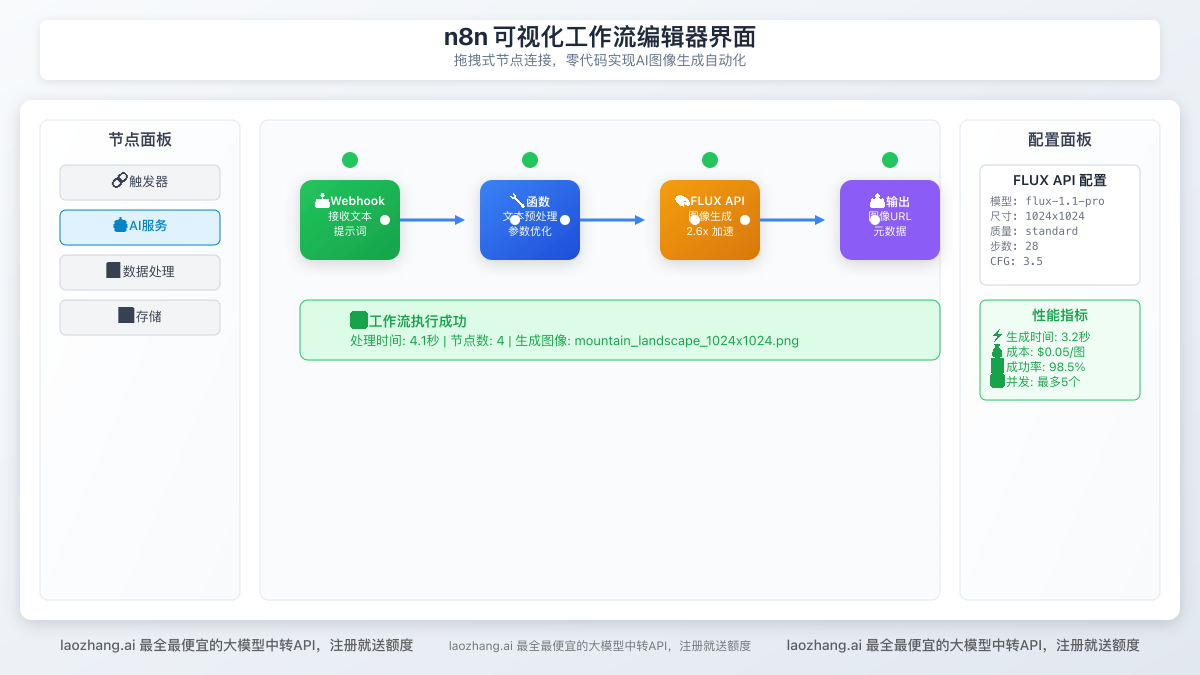Screen dimensions: 1200x675
Task: Click the CFG: 3.5 setting
Action: [x=1015, y=261]
